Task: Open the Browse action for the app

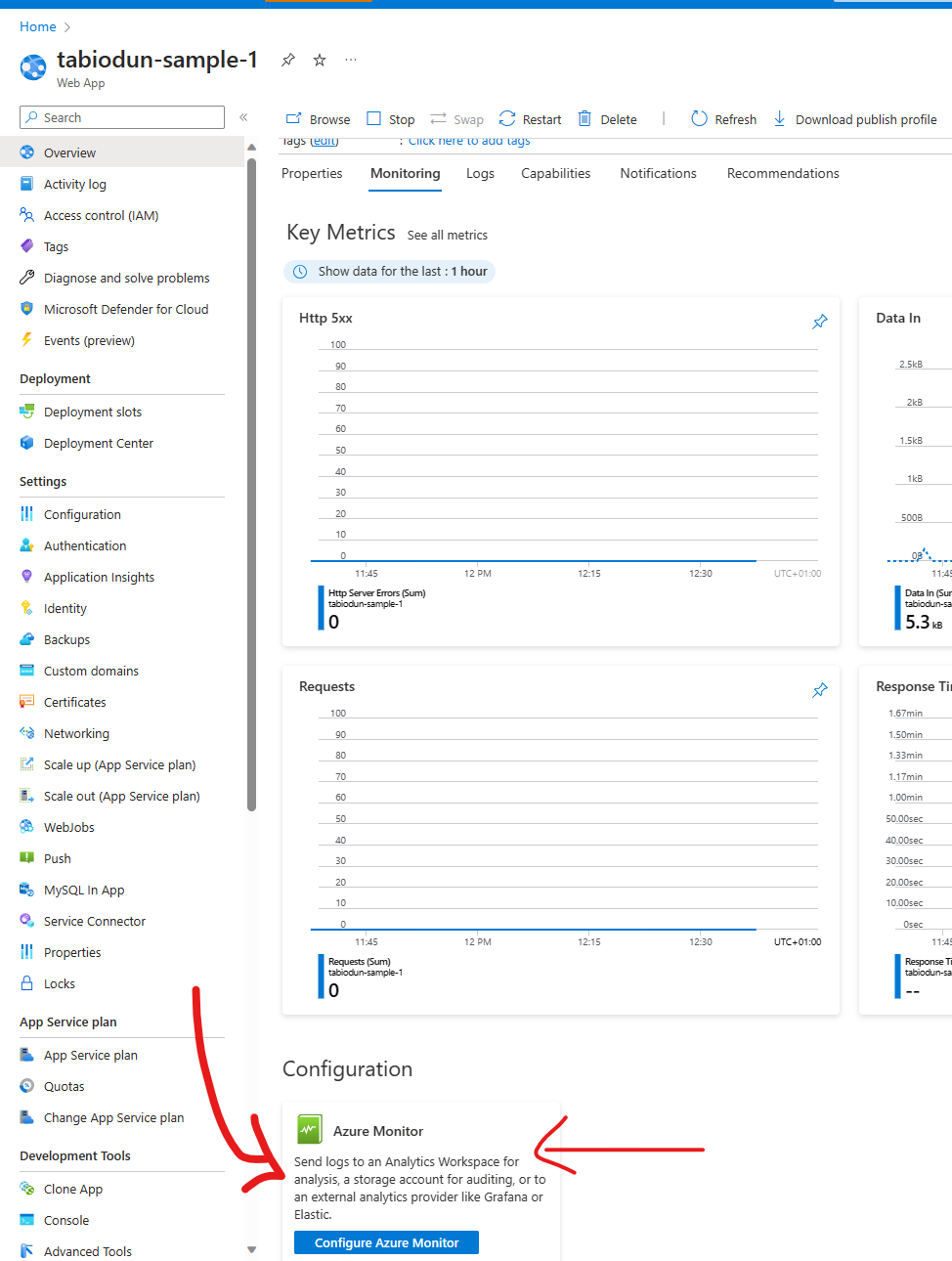Action: pos(317,118)
